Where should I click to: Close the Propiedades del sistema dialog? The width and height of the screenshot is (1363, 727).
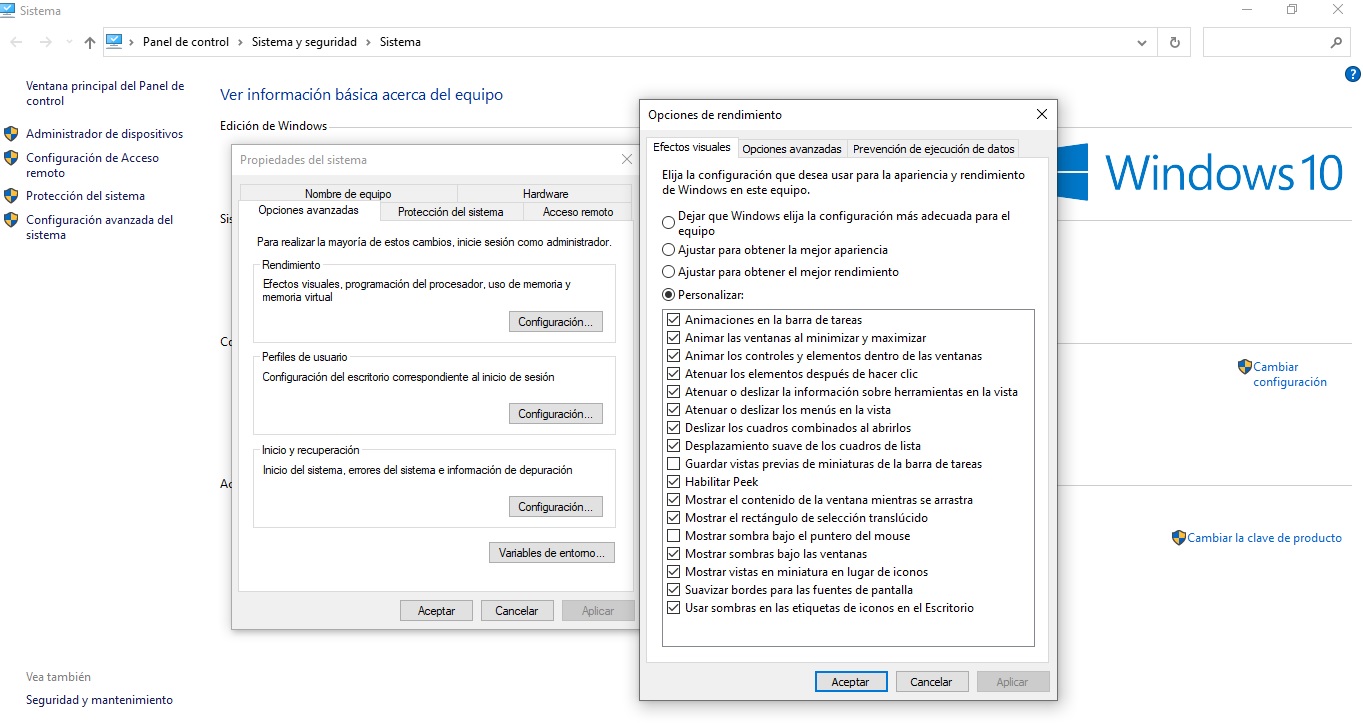click(627, 159)
